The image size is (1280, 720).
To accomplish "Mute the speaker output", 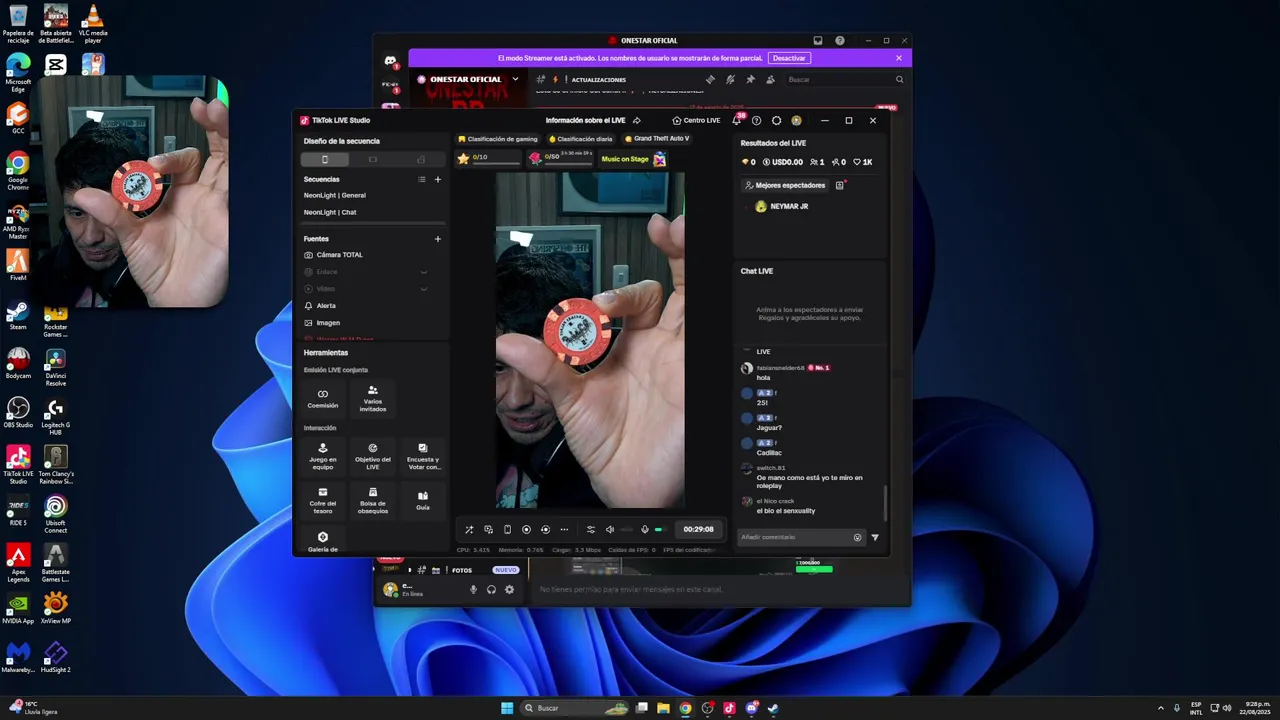I will [x=609, y=529].
